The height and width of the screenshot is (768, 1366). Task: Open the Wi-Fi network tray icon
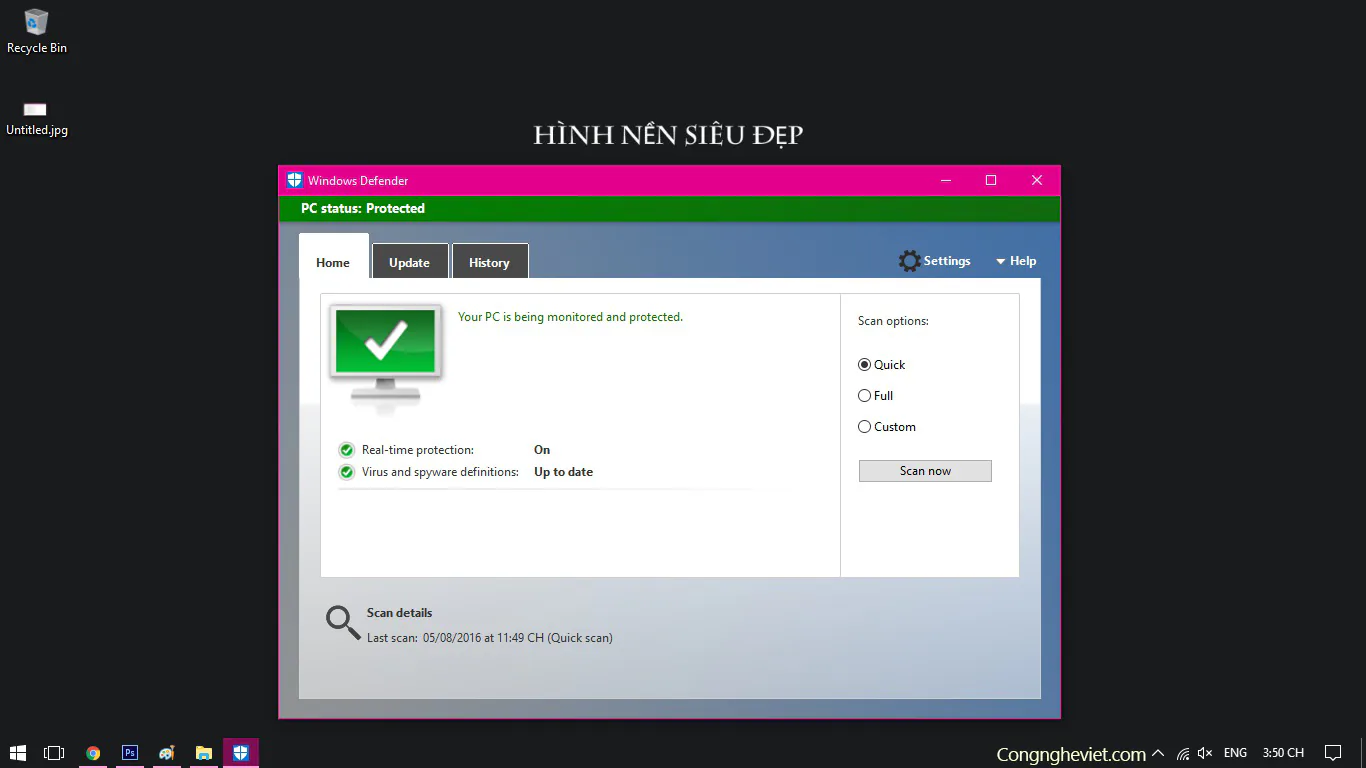pyautogui.click(x=1183, y=753)
